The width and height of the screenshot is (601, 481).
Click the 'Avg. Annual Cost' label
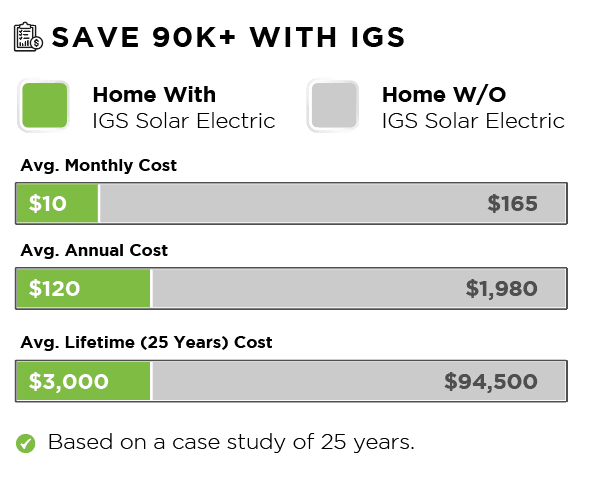[94, 251]
